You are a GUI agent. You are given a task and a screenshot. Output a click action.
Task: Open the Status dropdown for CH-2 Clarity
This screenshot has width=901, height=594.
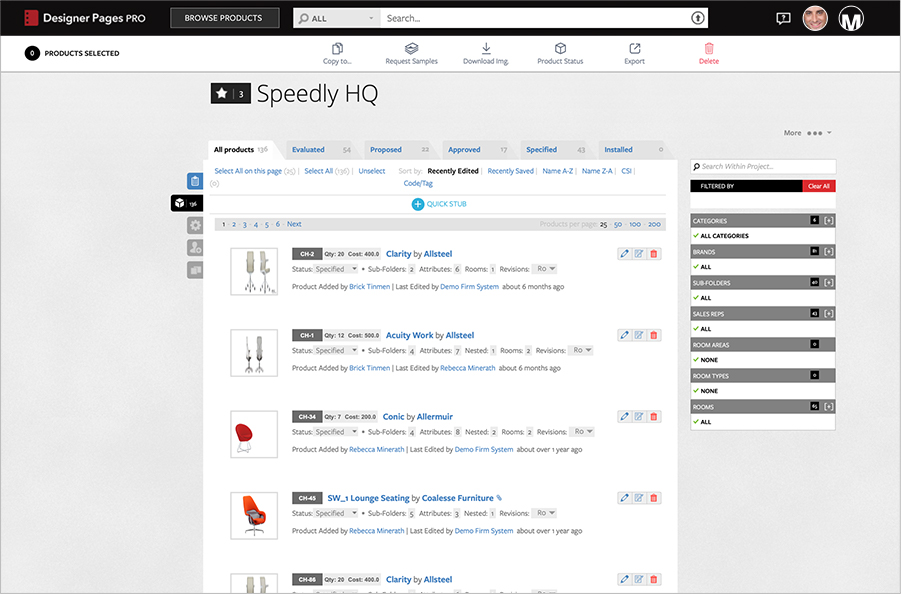pos(336,269)
